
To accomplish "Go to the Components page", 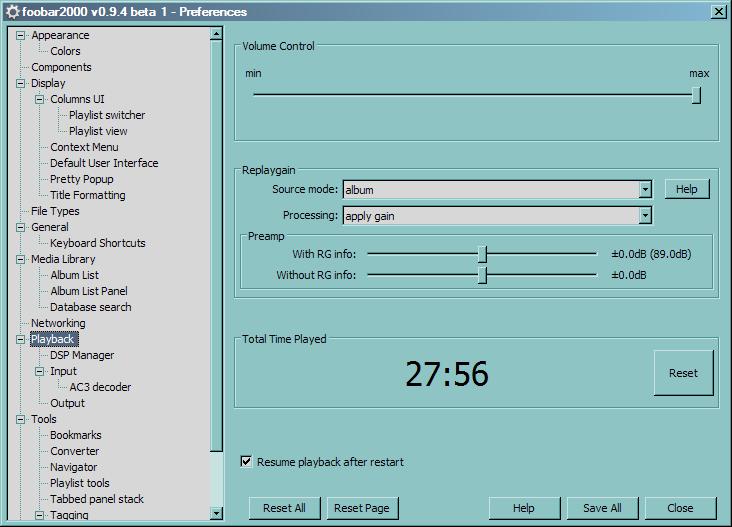I will (61, 67).
